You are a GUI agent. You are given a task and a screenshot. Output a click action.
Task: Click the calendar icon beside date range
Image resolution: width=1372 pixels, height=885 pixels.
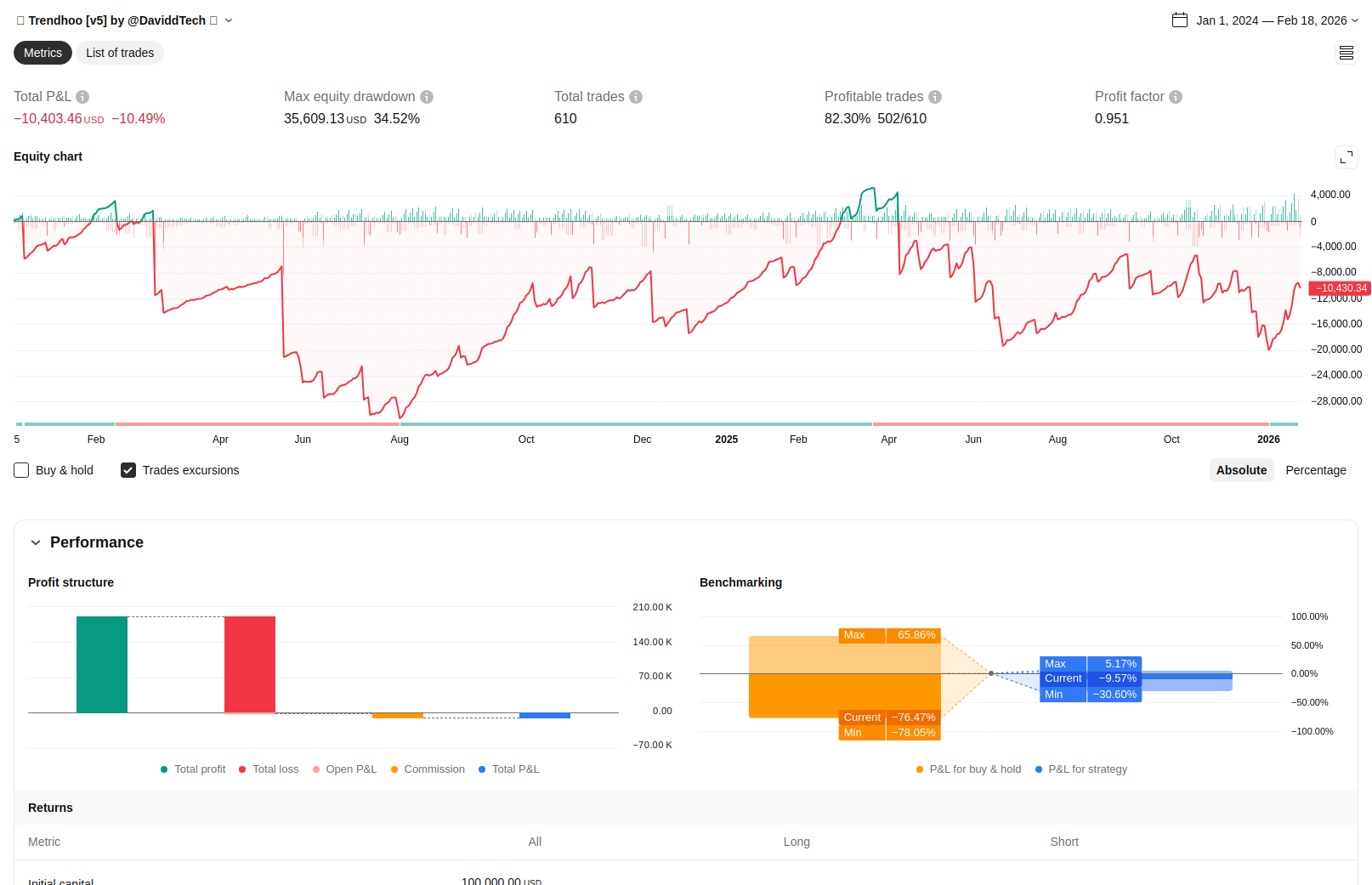(1180, 20)
